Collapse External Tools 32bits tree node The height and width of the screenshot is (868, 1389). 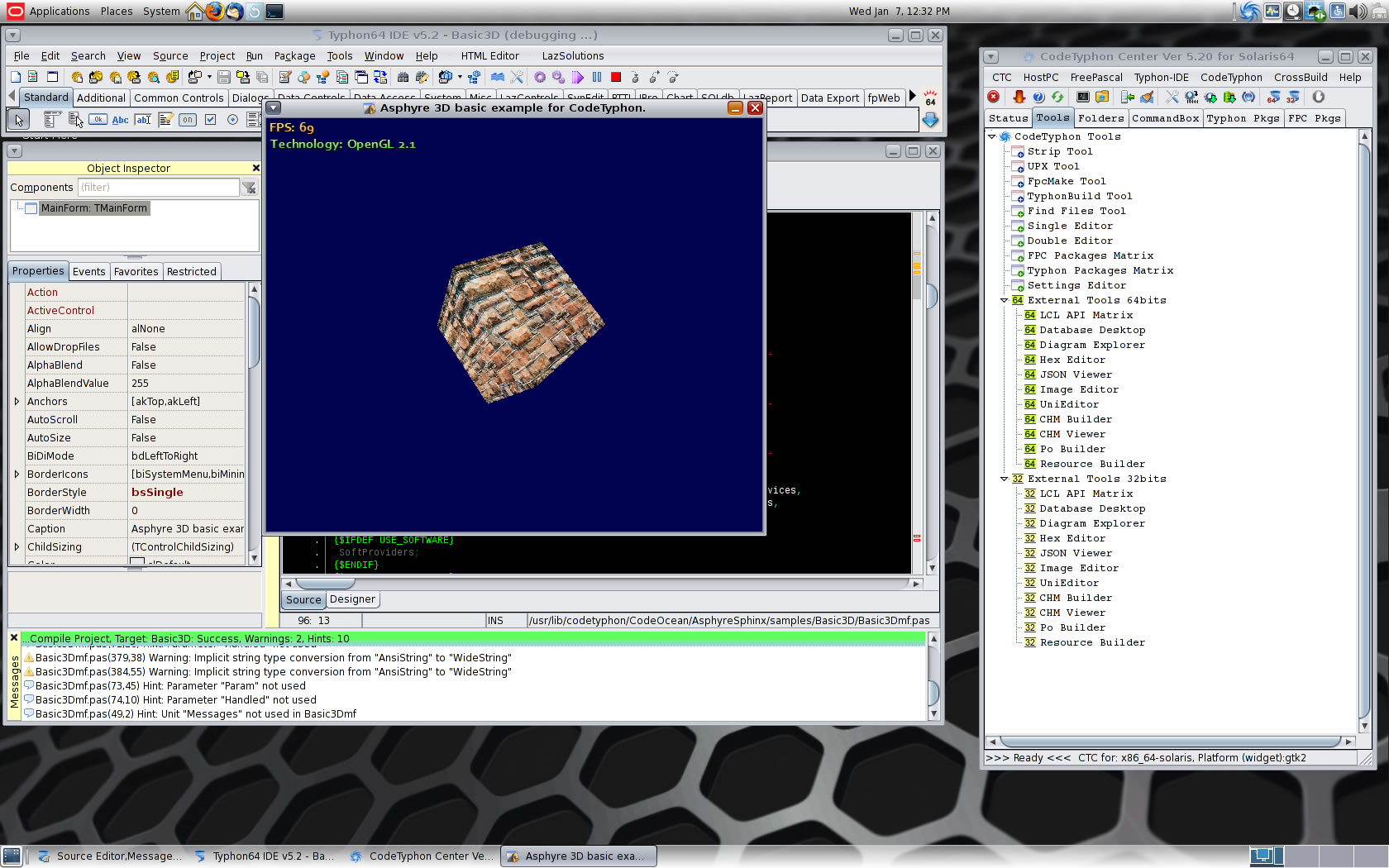click(x=1005, y=479)
